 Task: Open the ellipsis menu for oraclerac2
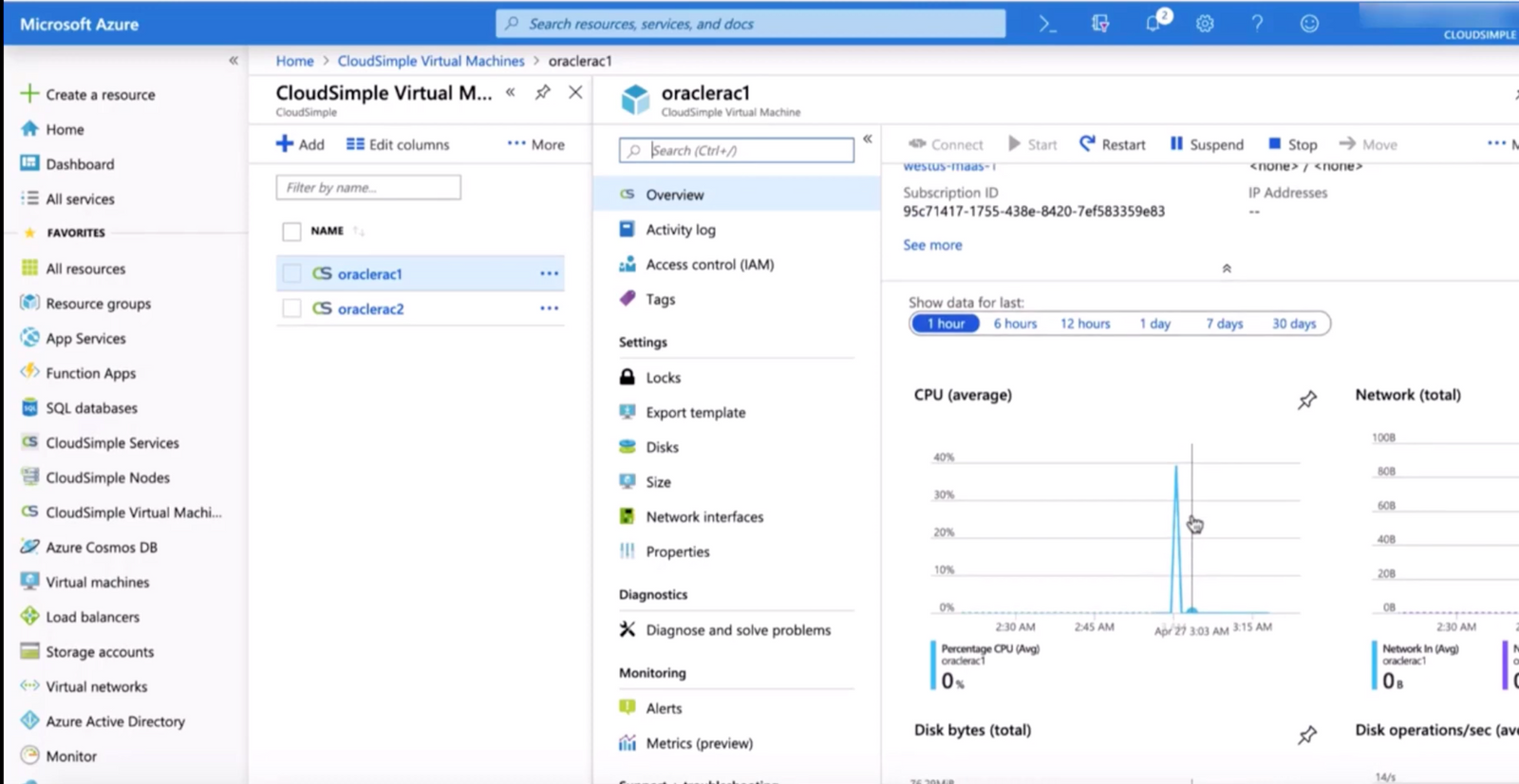coord(549,308)
